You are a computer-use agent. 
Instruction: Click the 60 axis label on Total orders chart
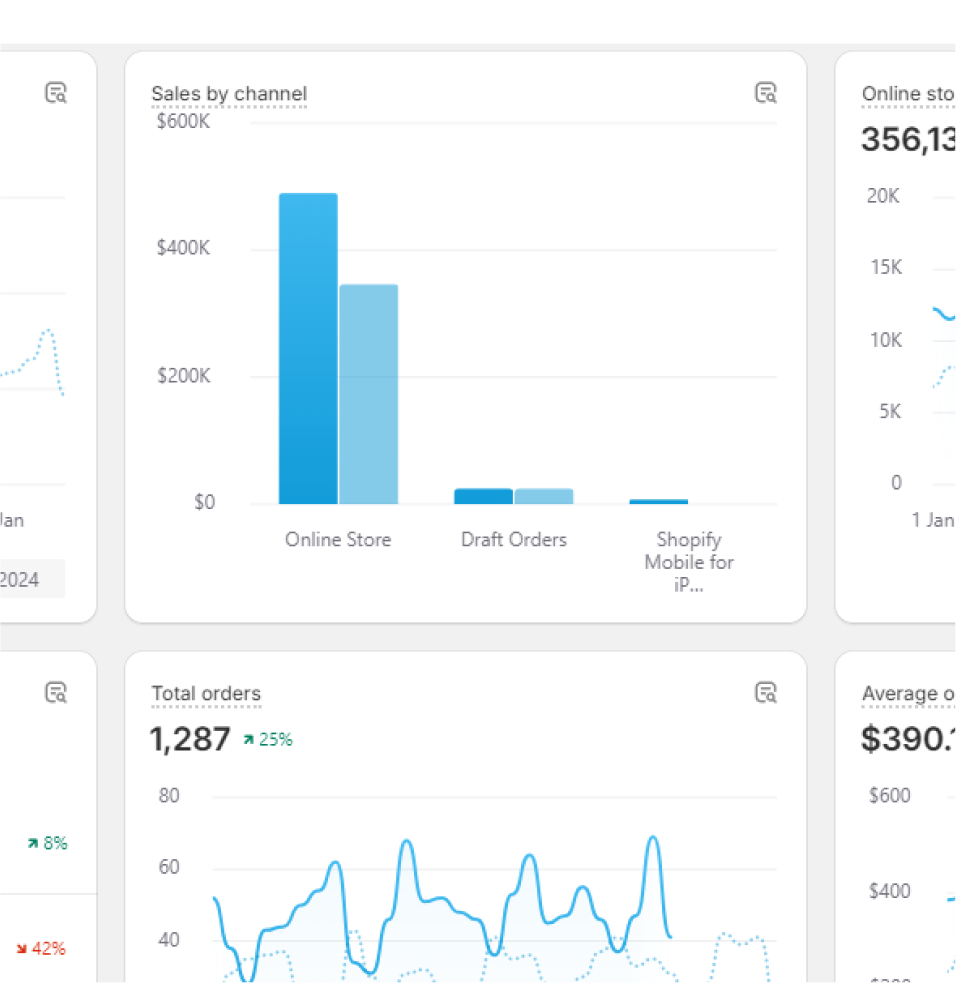point(169,867)
